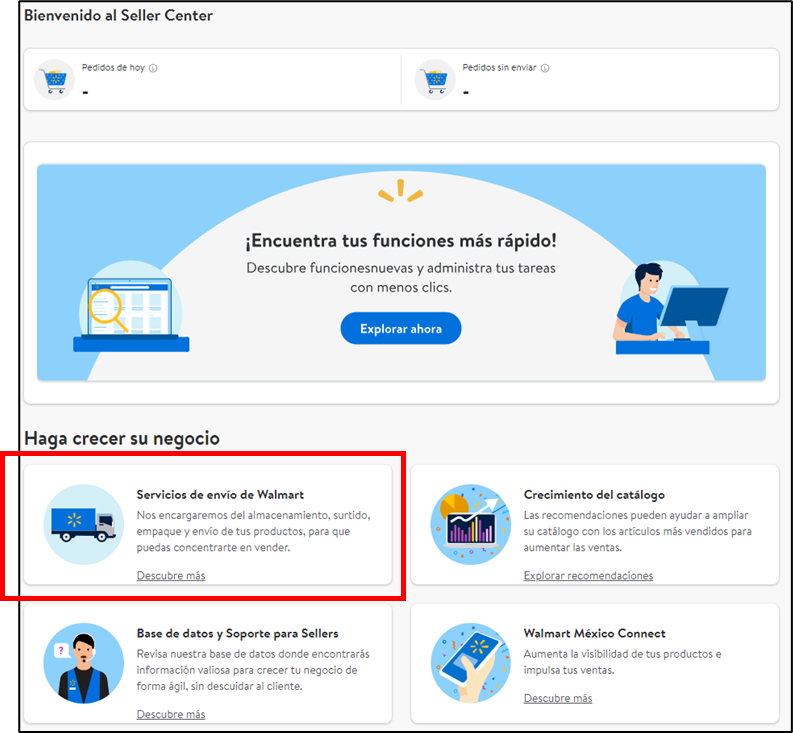Select the Walmart México Connect title
793x733 pixels.
594,633
